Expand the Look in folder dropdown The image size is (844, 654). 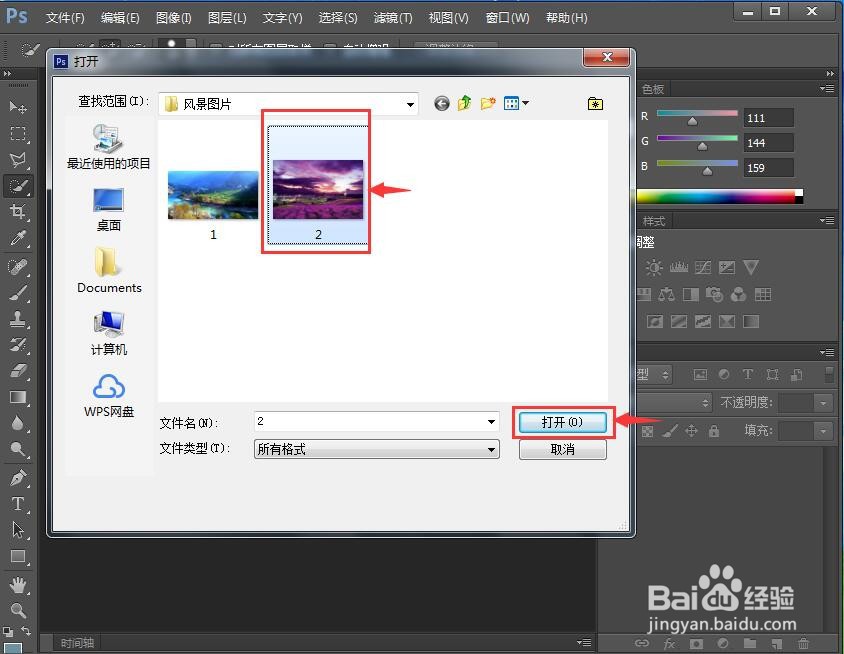point(410,104)
